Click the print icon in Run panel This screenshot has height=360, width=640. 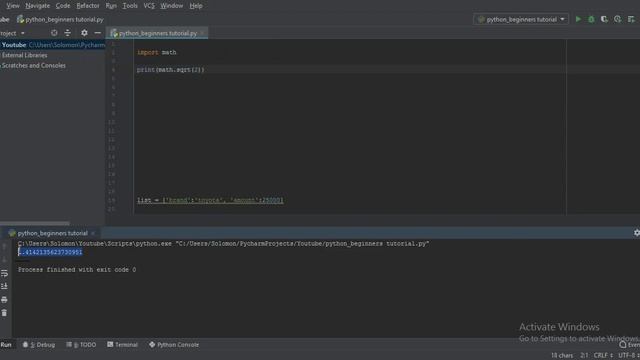point(4,300)
